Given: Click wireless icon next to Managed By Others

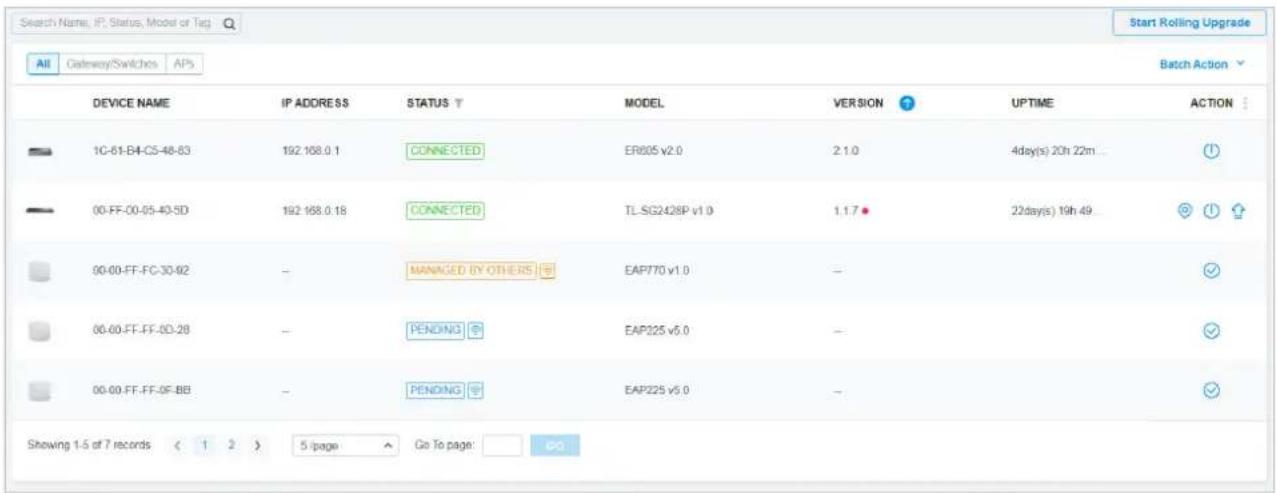Looking at the screenshot, I should (548, 270).
